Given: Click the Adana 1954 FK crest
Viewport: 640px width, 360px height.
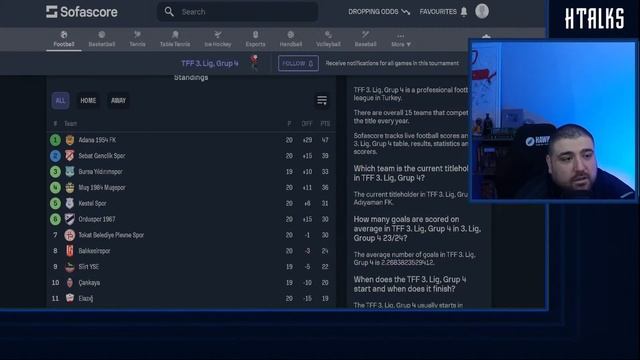Looking at the screenshot, I should point(70,140).
